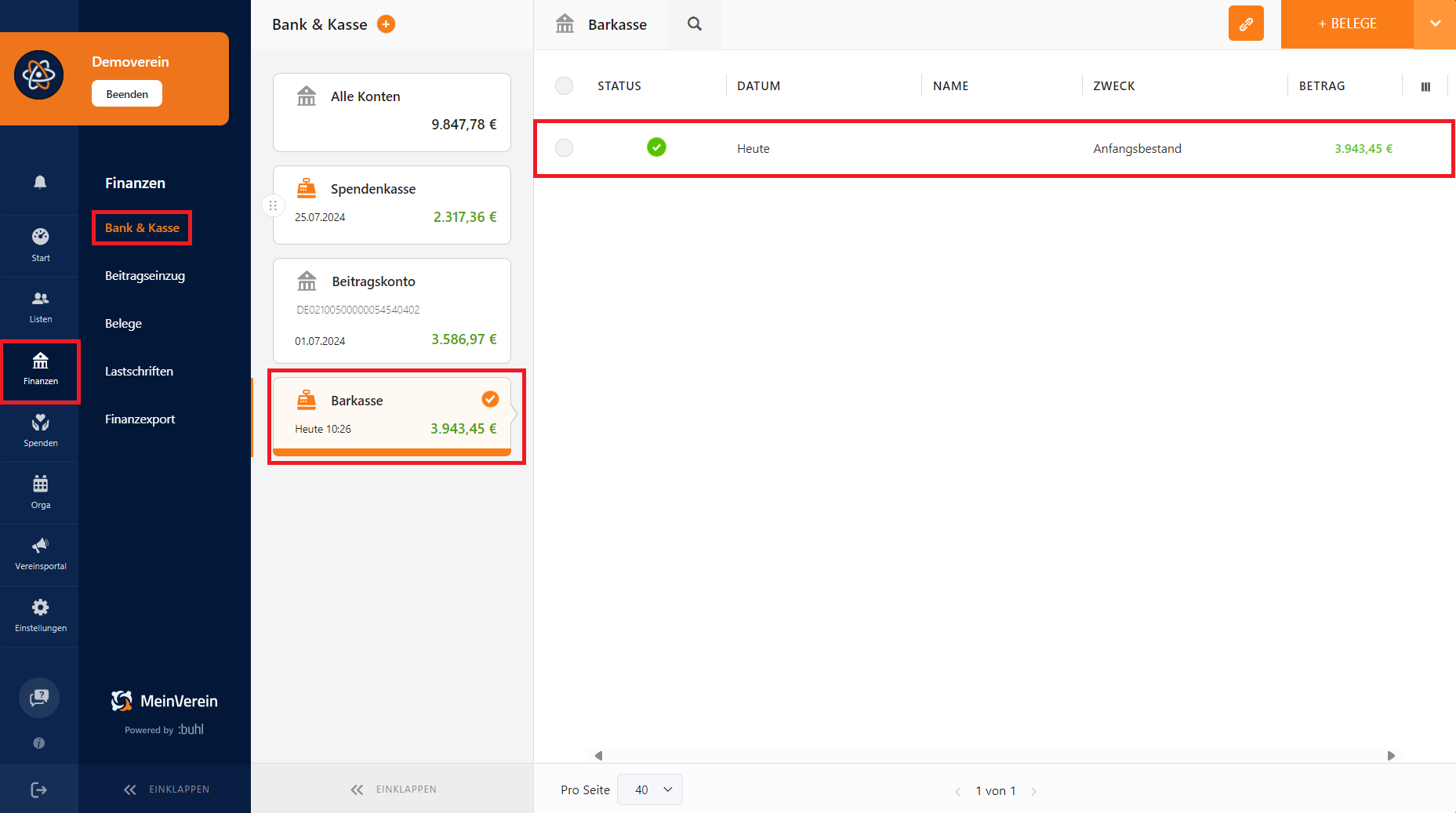Open Belege menu item

[x=123, y=324]
